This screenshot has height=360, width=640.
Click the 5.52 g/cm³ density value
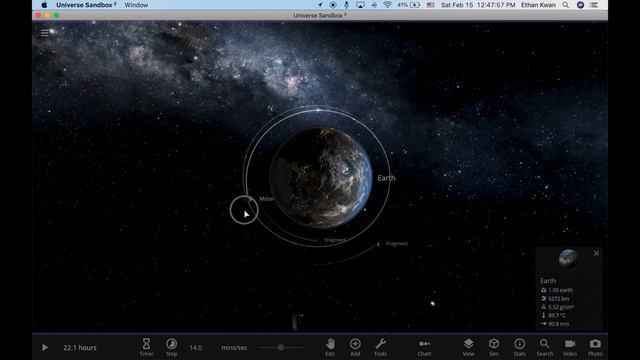click(561, 307)
